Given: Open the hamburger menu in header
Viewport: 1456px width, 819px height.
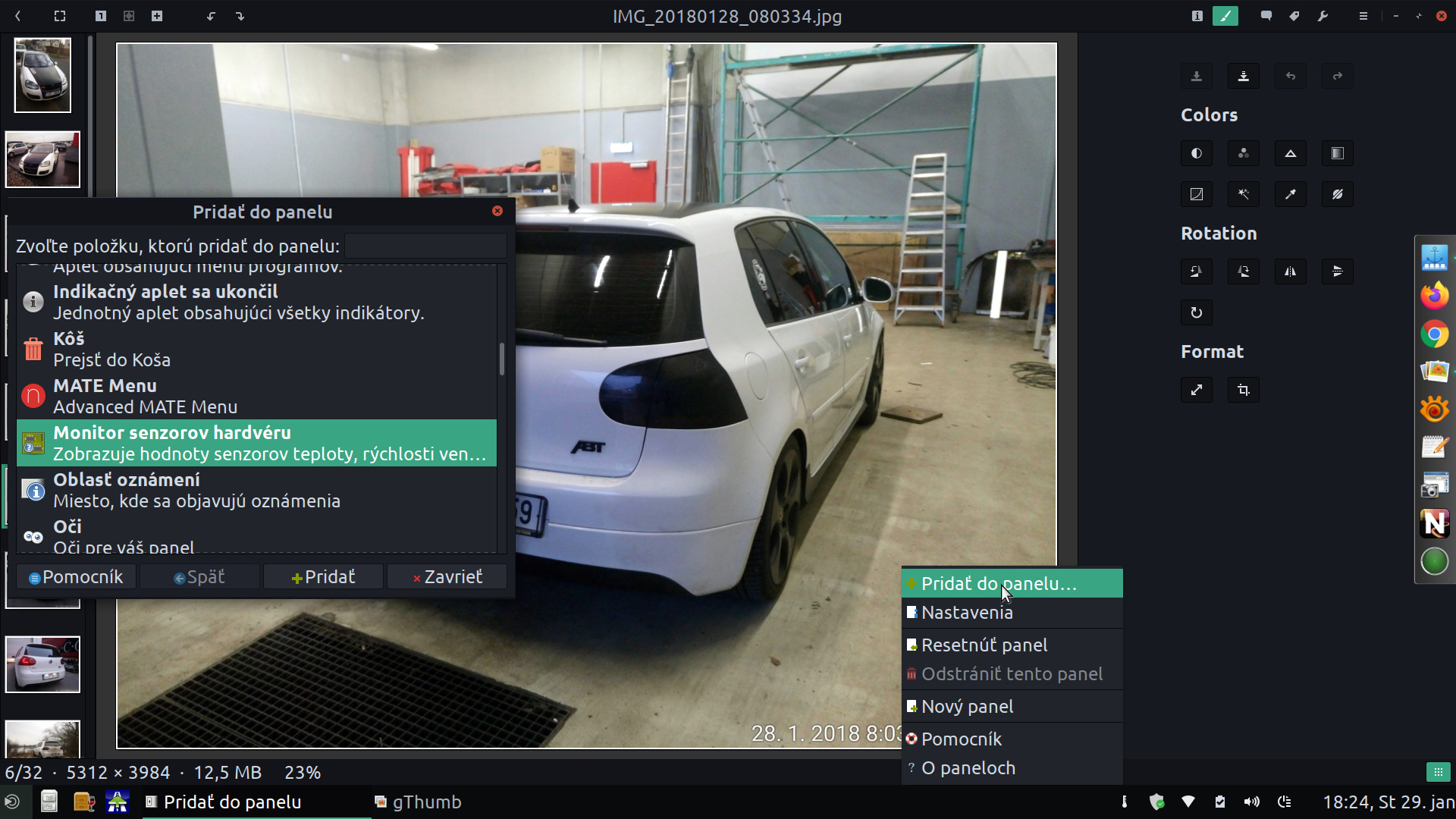Looking at the screenshot, I should (x=1363, y=16).
